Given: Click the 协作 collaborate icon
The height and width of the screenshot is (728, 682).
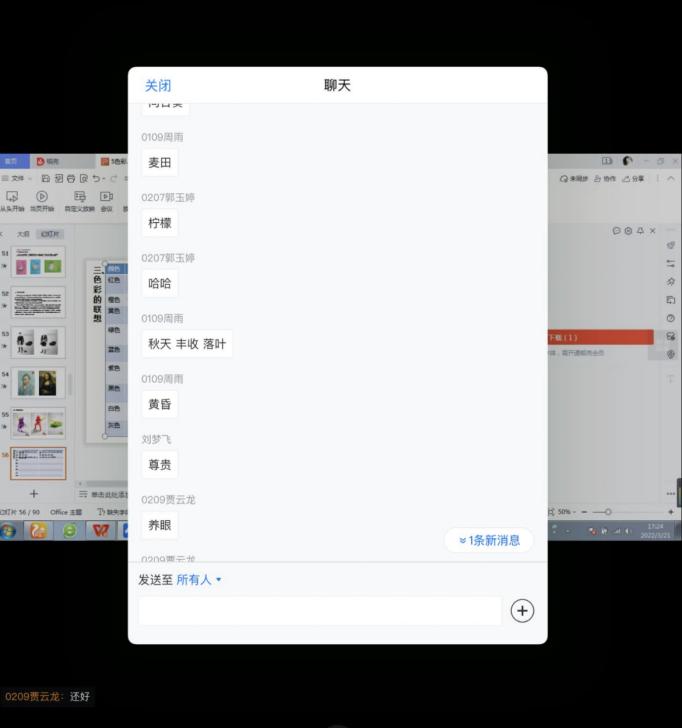Looking at the screenshot, I should pyautogui.click(x=605, y=179).
